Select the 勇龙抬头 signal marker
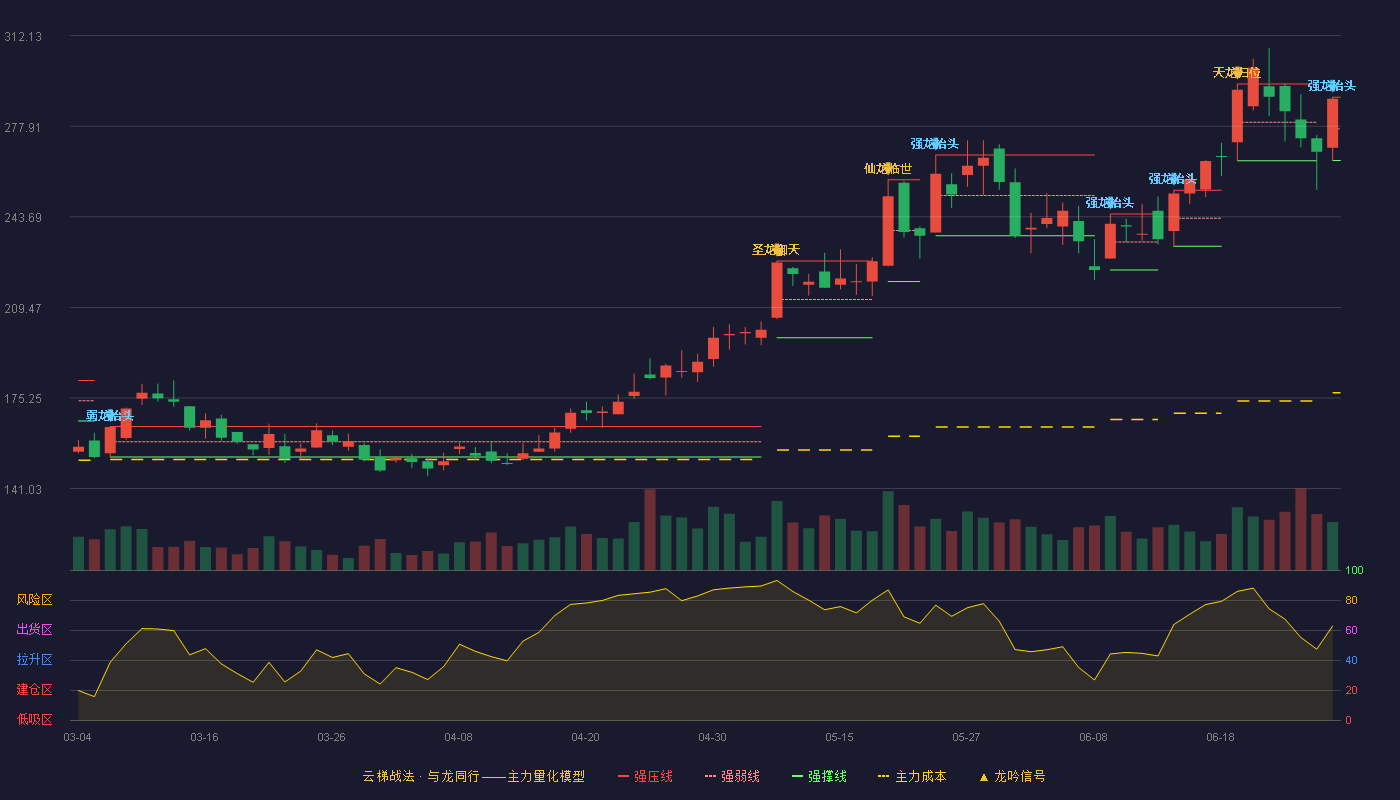Viewport: 1400px width, 800px height. [x=110, y=416]
